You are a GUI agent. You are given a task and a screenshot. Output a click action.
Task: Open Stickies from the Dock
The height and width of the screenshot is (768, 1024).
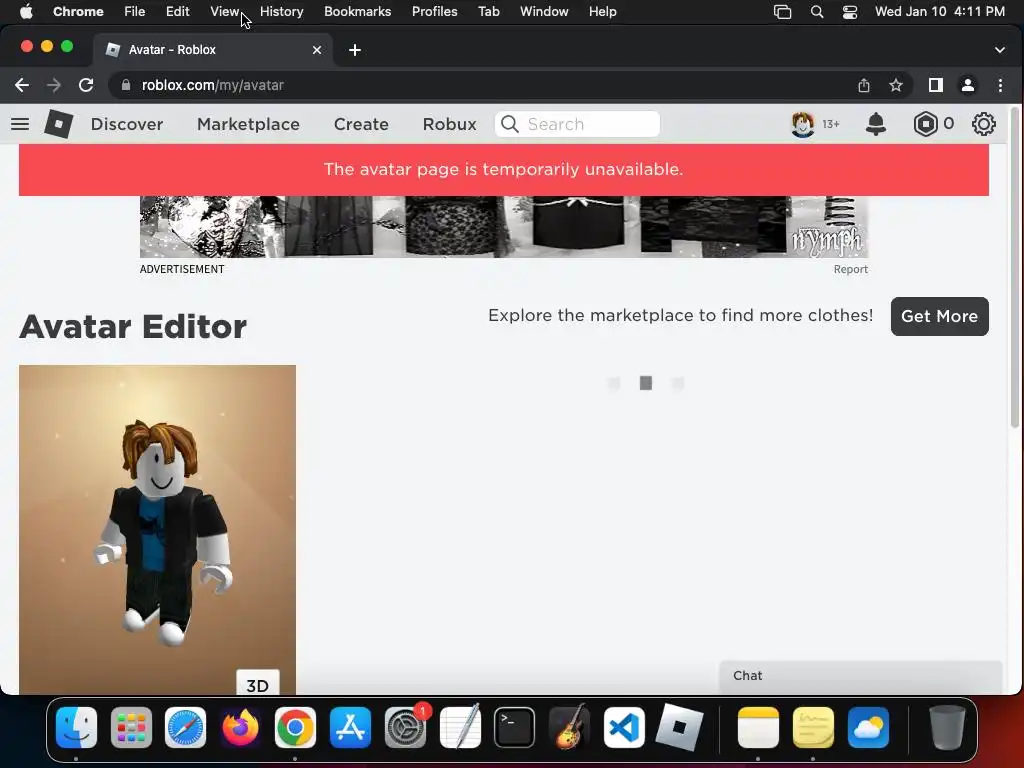[813, 728]
